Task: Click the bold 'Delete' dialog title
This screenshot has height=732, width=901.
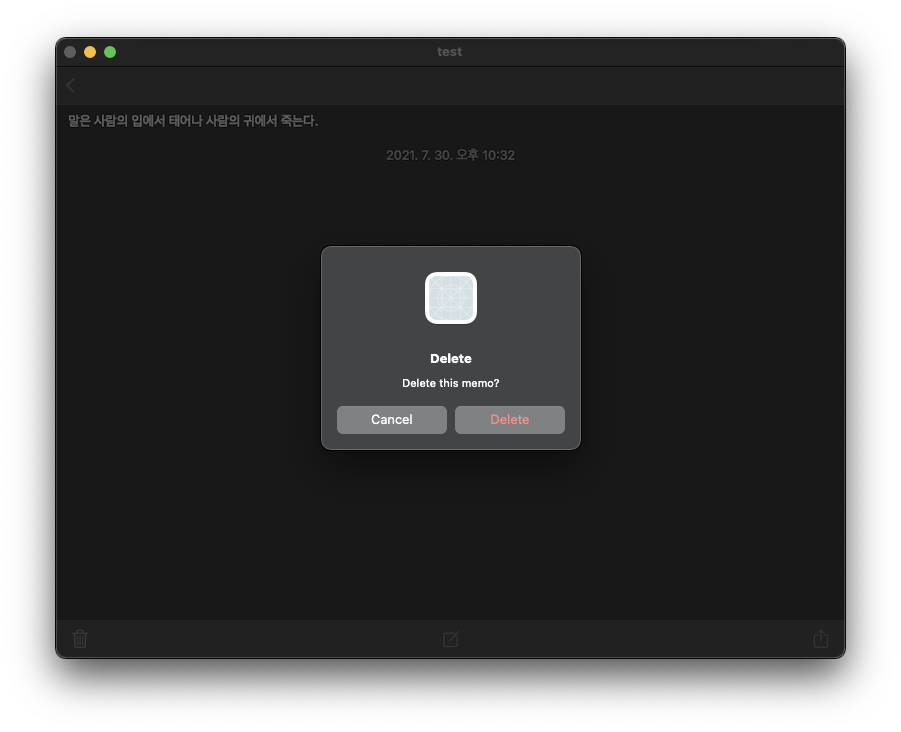Action: 451,359
